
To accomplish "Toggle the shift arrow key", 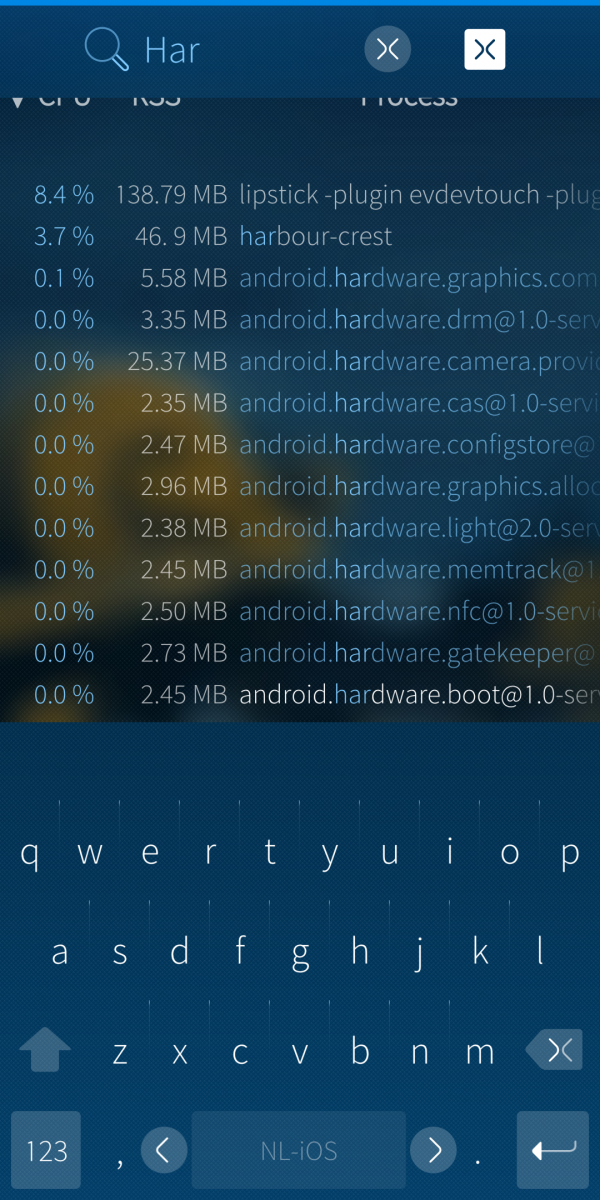I will (45, 1050).
